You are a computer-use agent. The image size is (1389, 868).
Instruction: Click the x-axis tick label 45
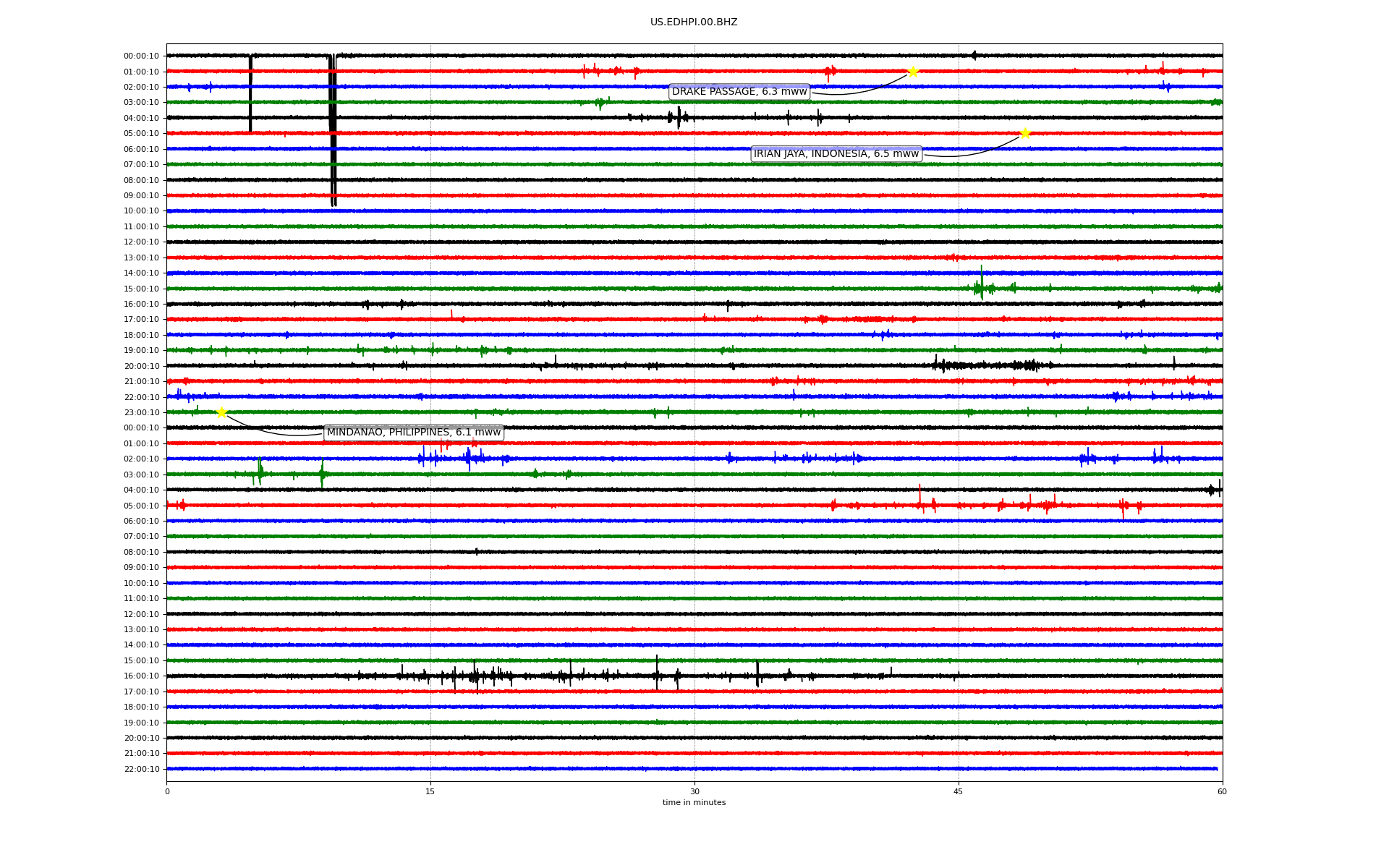958,791
